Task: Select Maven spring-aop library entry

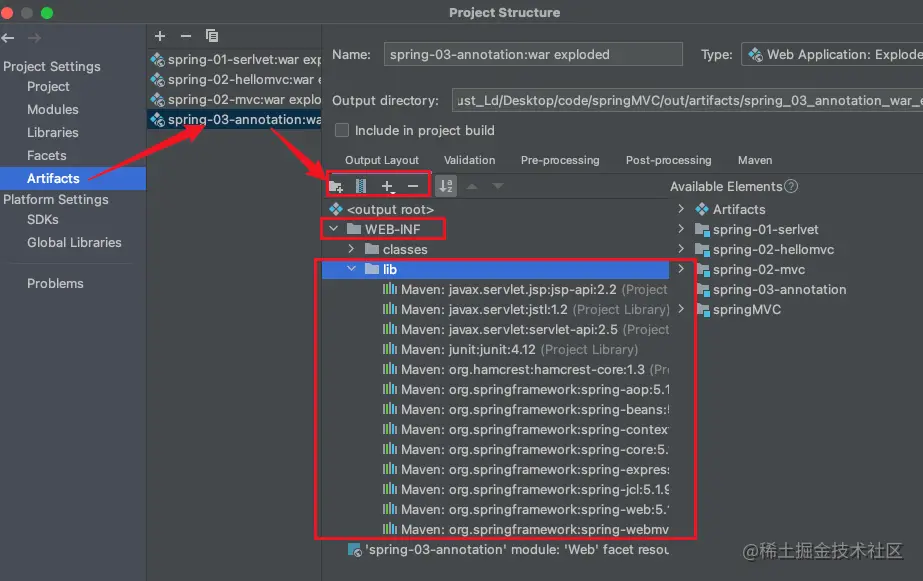Action: point(525,390)
